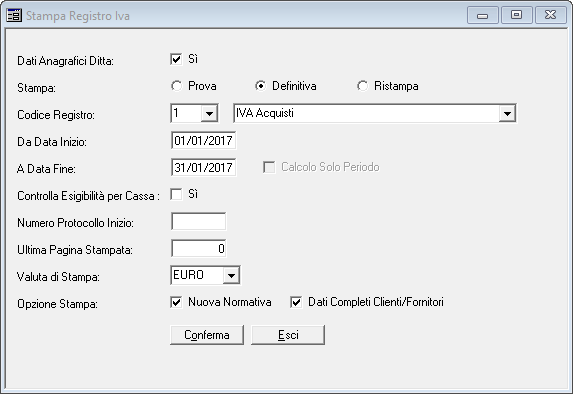Screen dimensions: 573x394
Task: Click the Opzione Stampa label
Action: click(x=57, y=304)
